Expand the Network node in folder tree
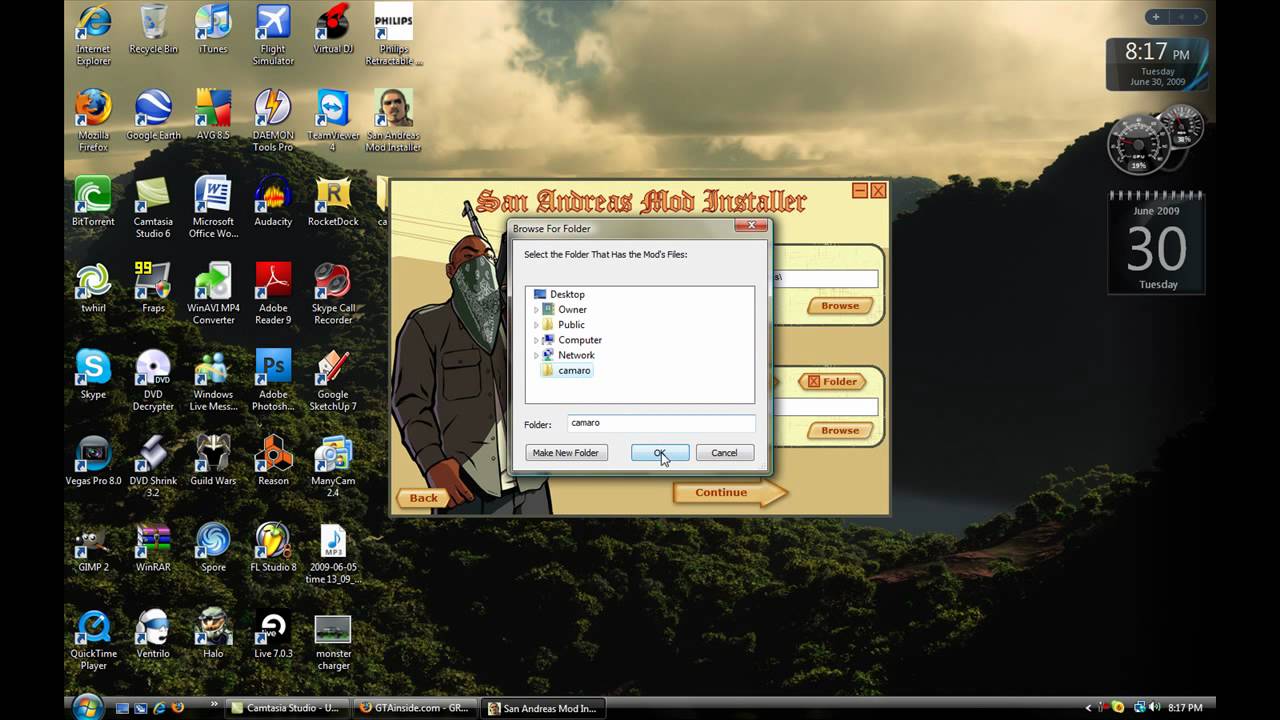The height and width of the screenshot is (720, 1280). tap(536, 355)
